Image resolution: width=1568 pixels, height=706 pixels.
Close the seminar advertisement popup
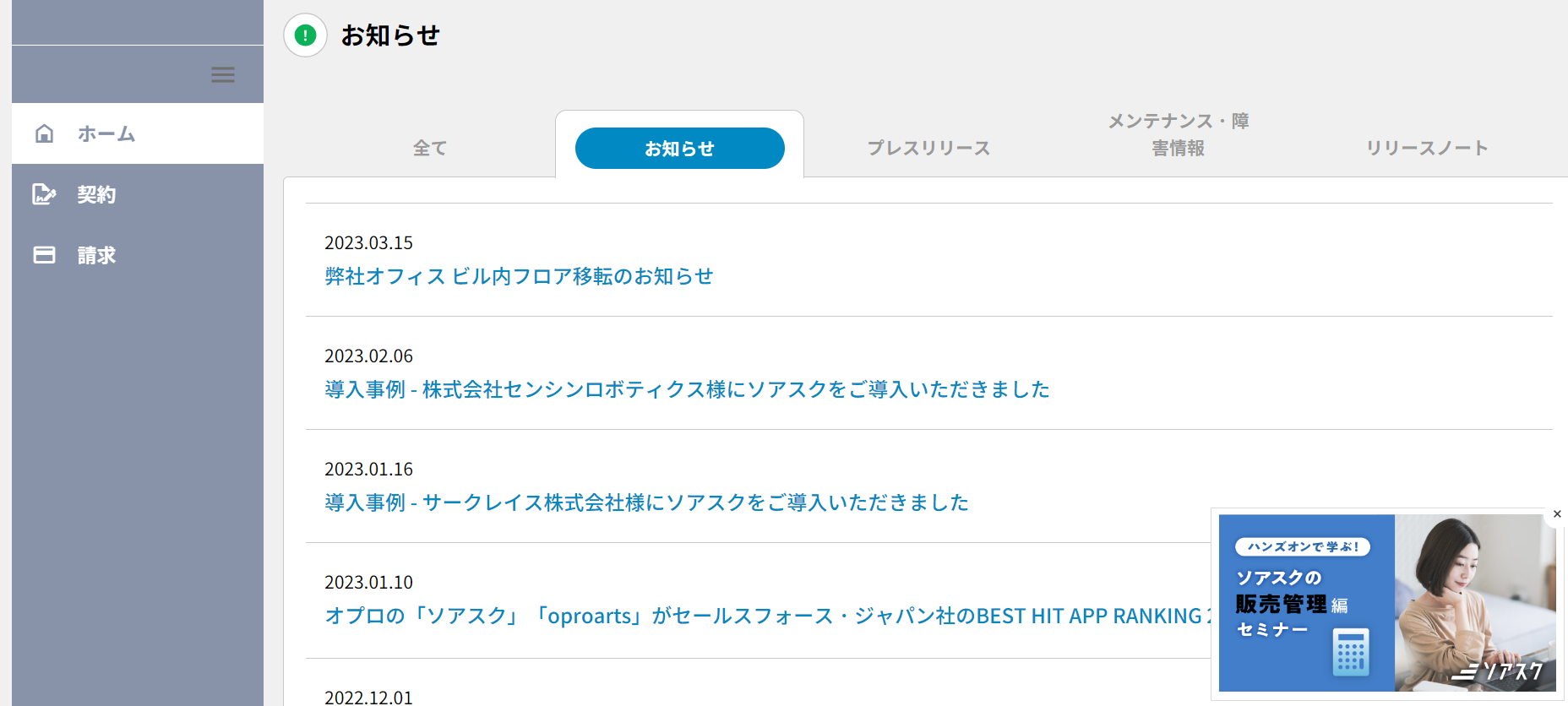point(1557,514)
